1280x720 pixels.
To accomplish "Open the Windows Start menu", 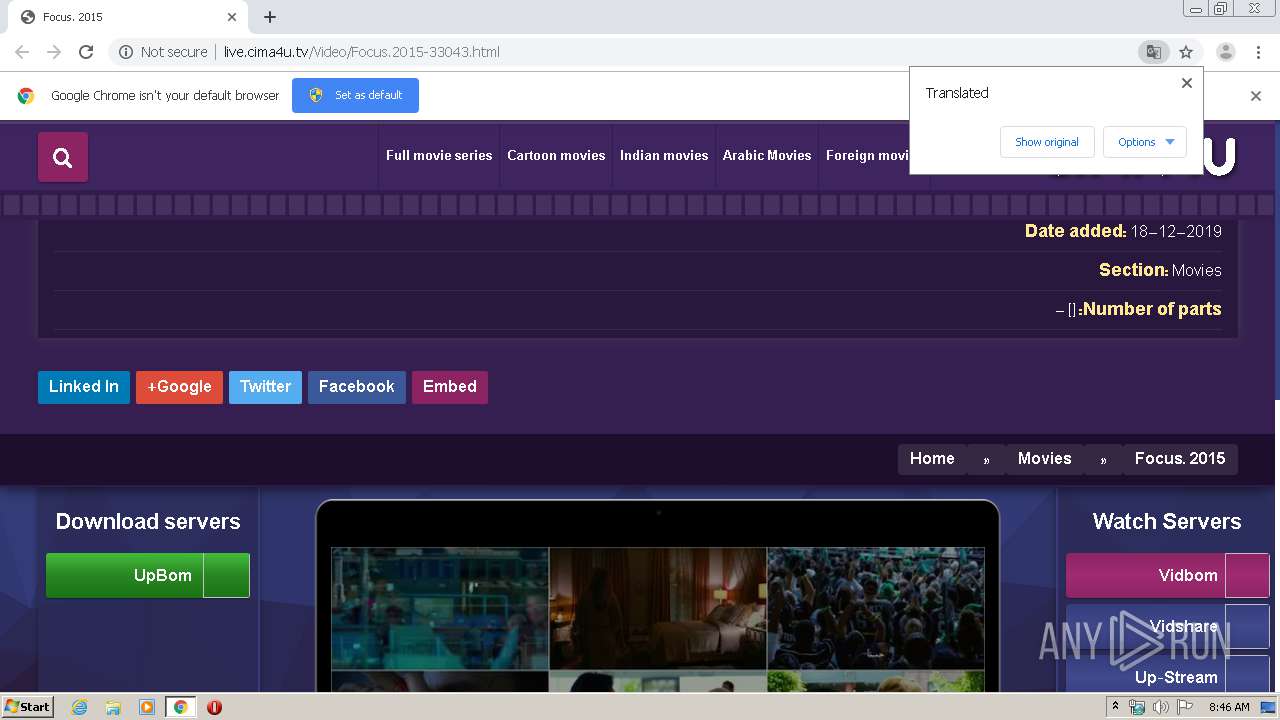I will [28, 707].
